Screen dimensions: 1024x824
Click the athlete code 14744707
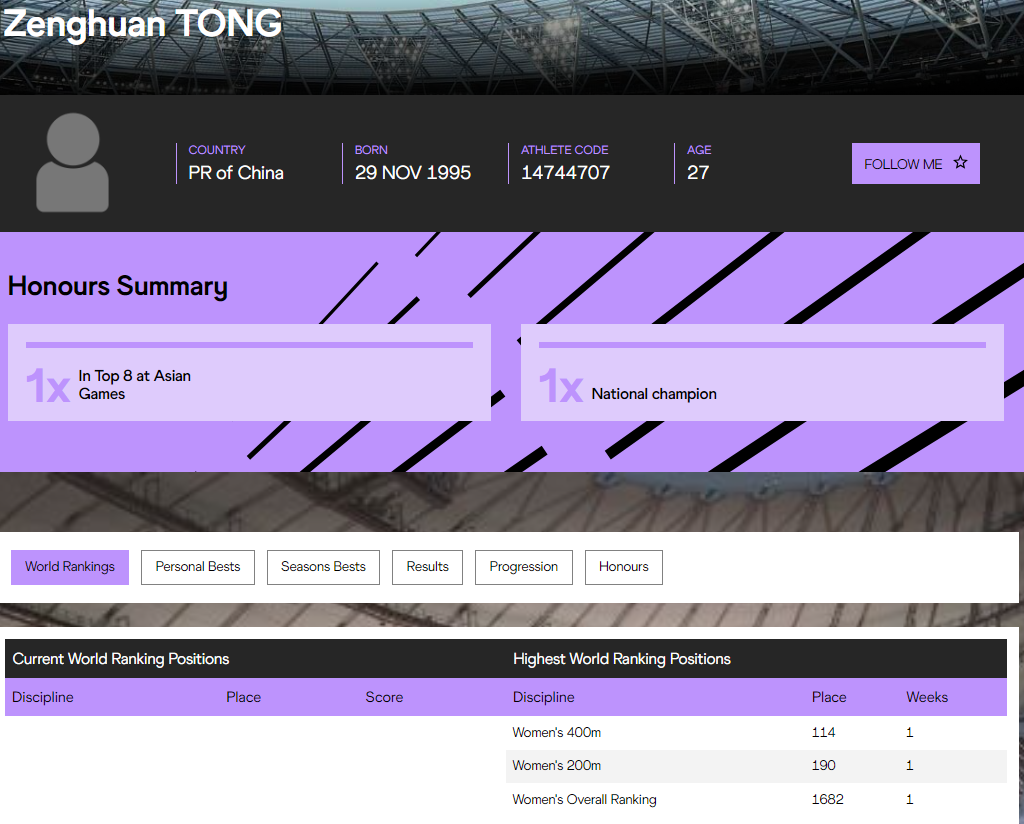pos(565,173)
